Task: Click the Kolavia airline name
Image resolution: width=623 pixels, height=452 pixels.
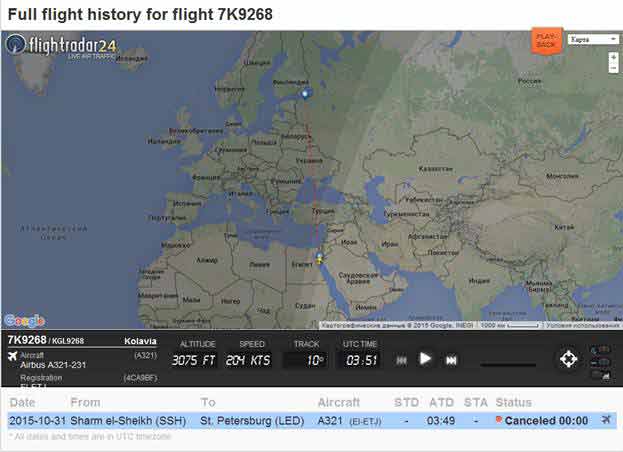Action: [x=139, y=341]
